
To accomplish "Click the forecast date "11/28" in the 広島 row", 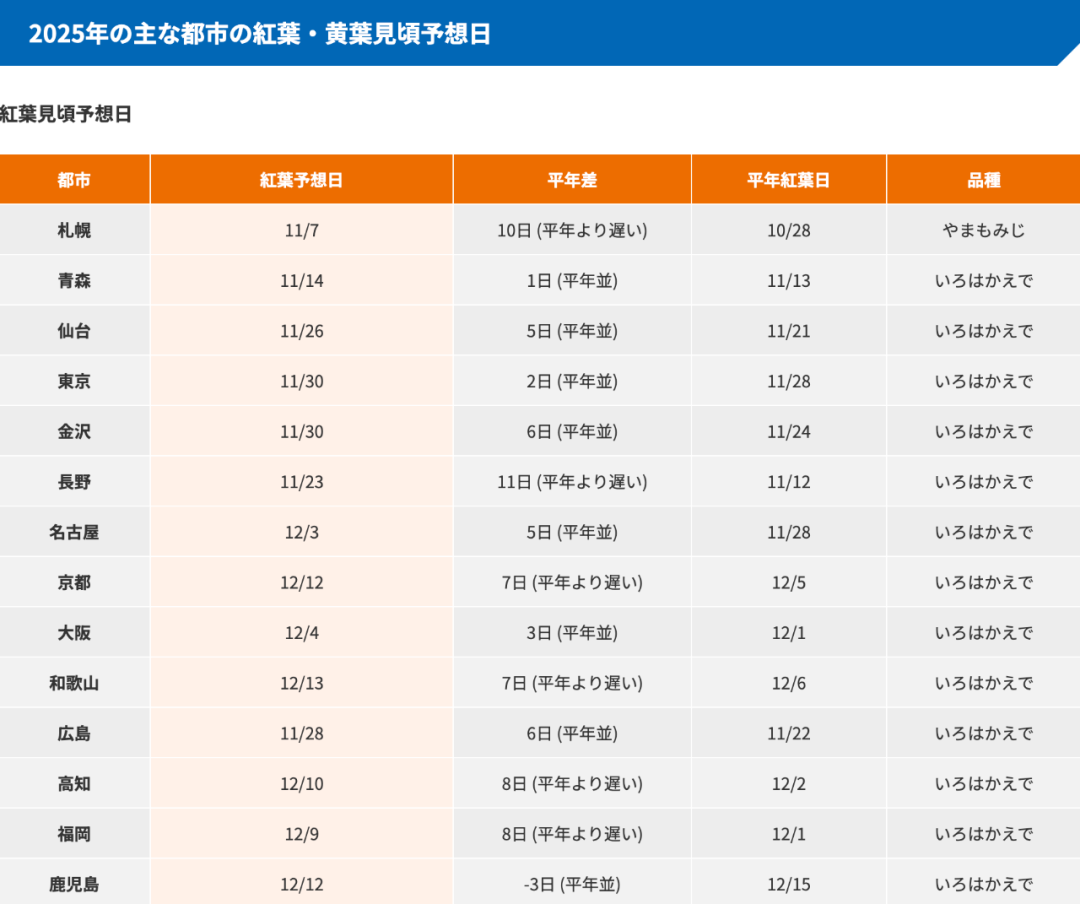I will tap(302, 733).
